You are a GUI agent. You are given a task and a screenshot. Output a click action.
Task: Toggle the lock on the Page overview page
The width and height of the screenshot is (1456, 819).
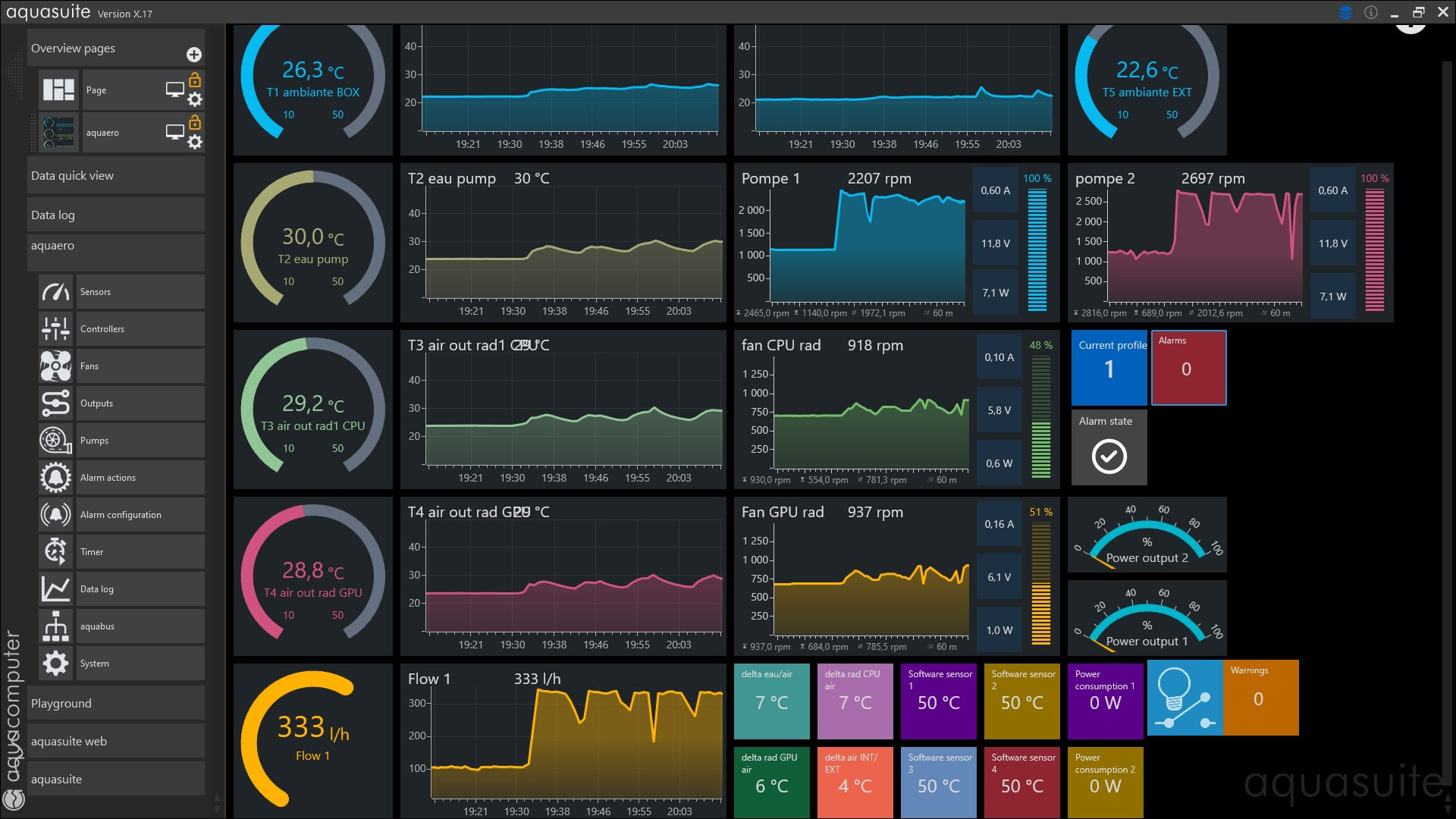(195, 80)
